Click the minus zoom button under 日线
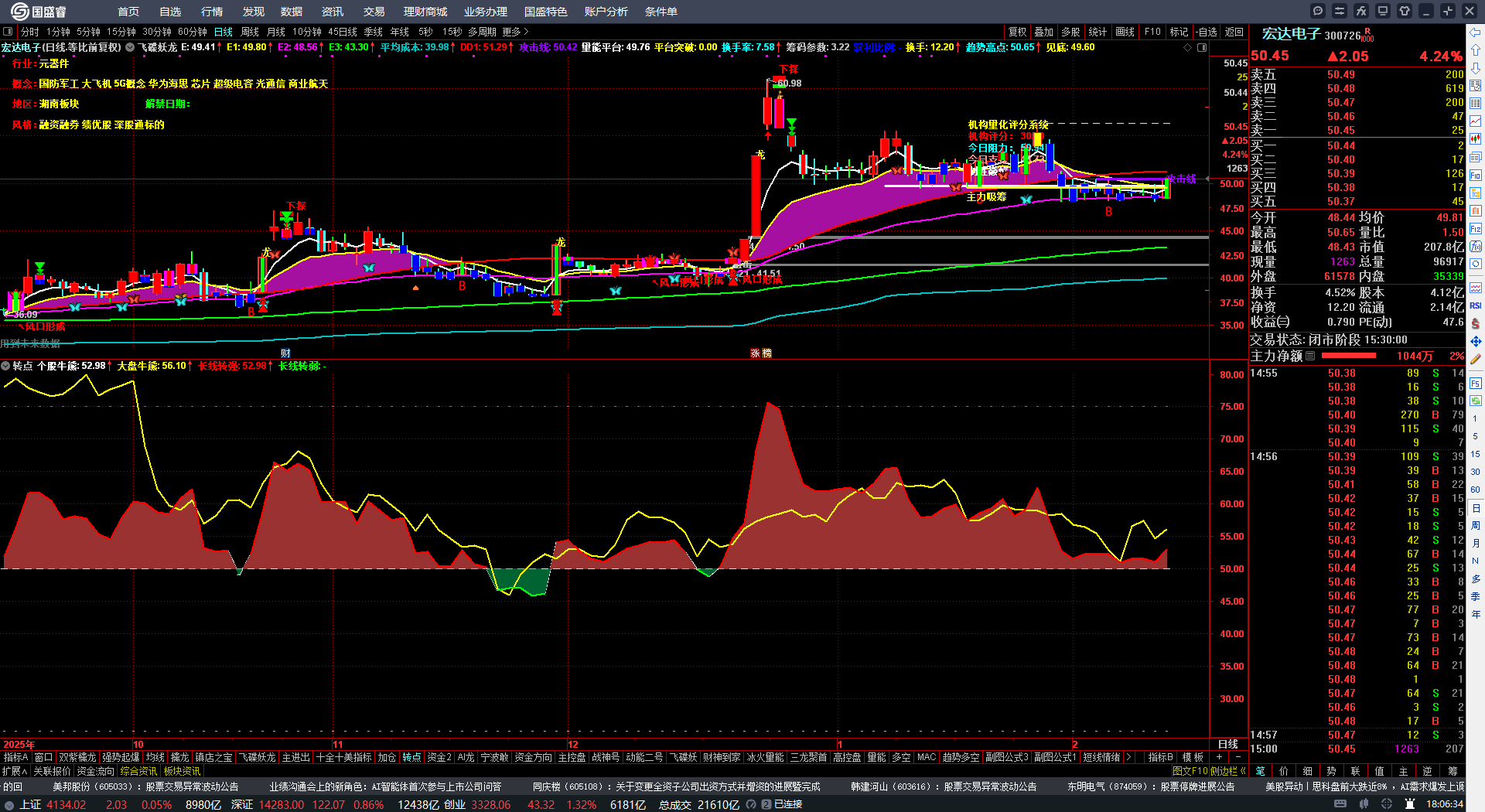This screenshot has width=1485, height=812. [1237, 757]
